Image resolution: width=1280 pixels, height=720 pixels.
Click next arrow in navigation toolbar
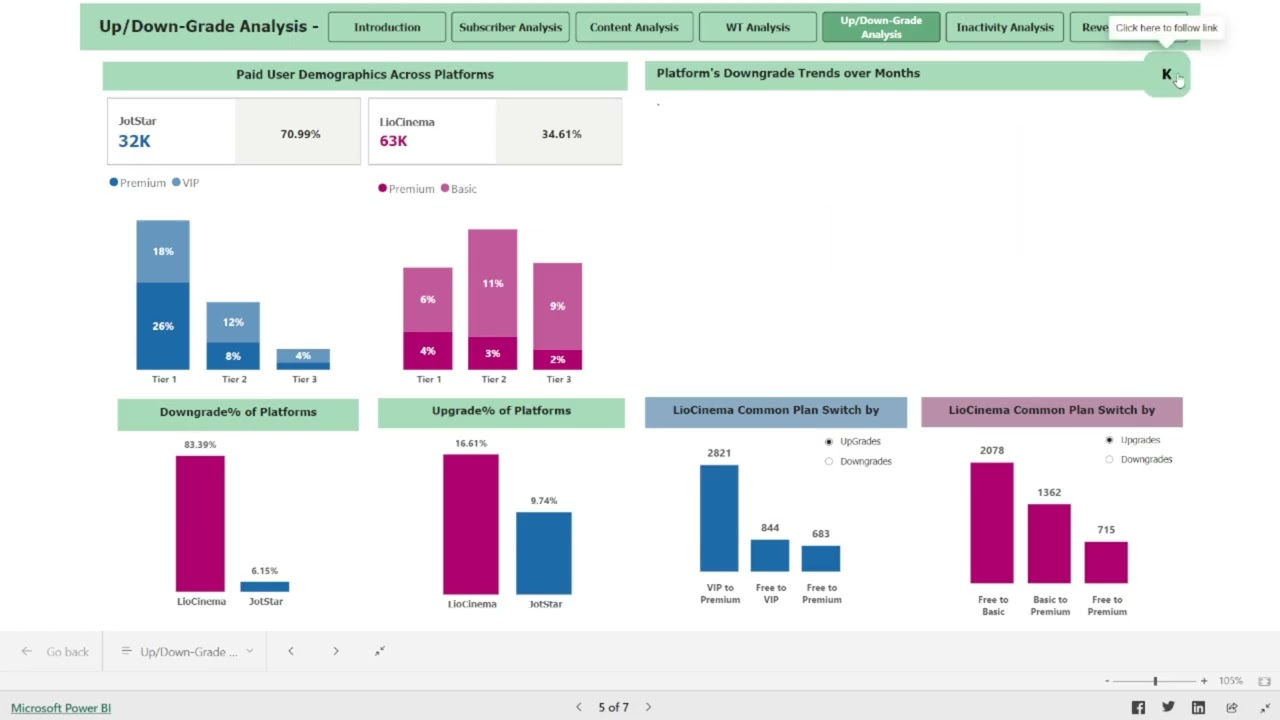click(x=336, y=651)
